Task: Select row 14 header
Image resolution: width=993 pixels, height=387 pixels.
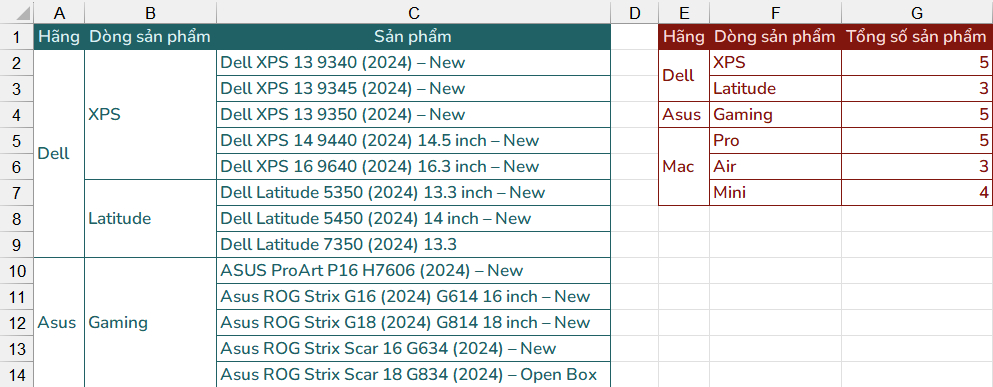Action: point(17,374)
